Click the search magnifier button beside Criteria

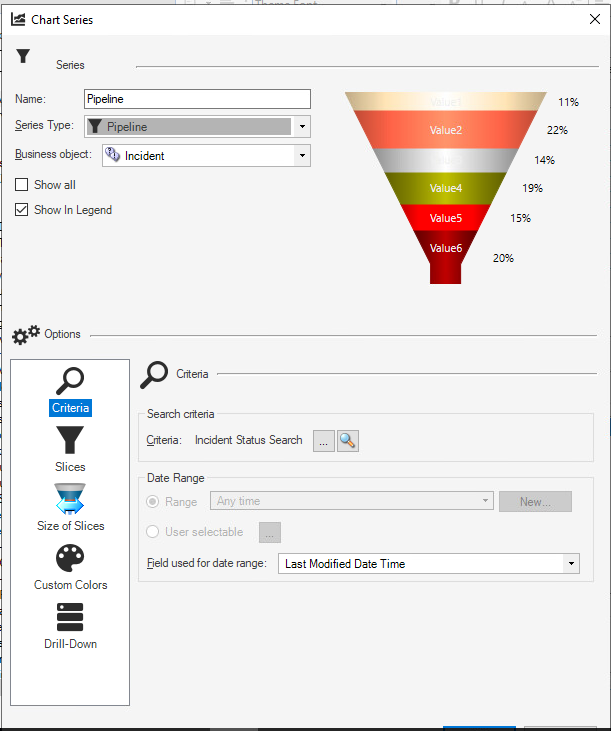click(x=348, y=441)
